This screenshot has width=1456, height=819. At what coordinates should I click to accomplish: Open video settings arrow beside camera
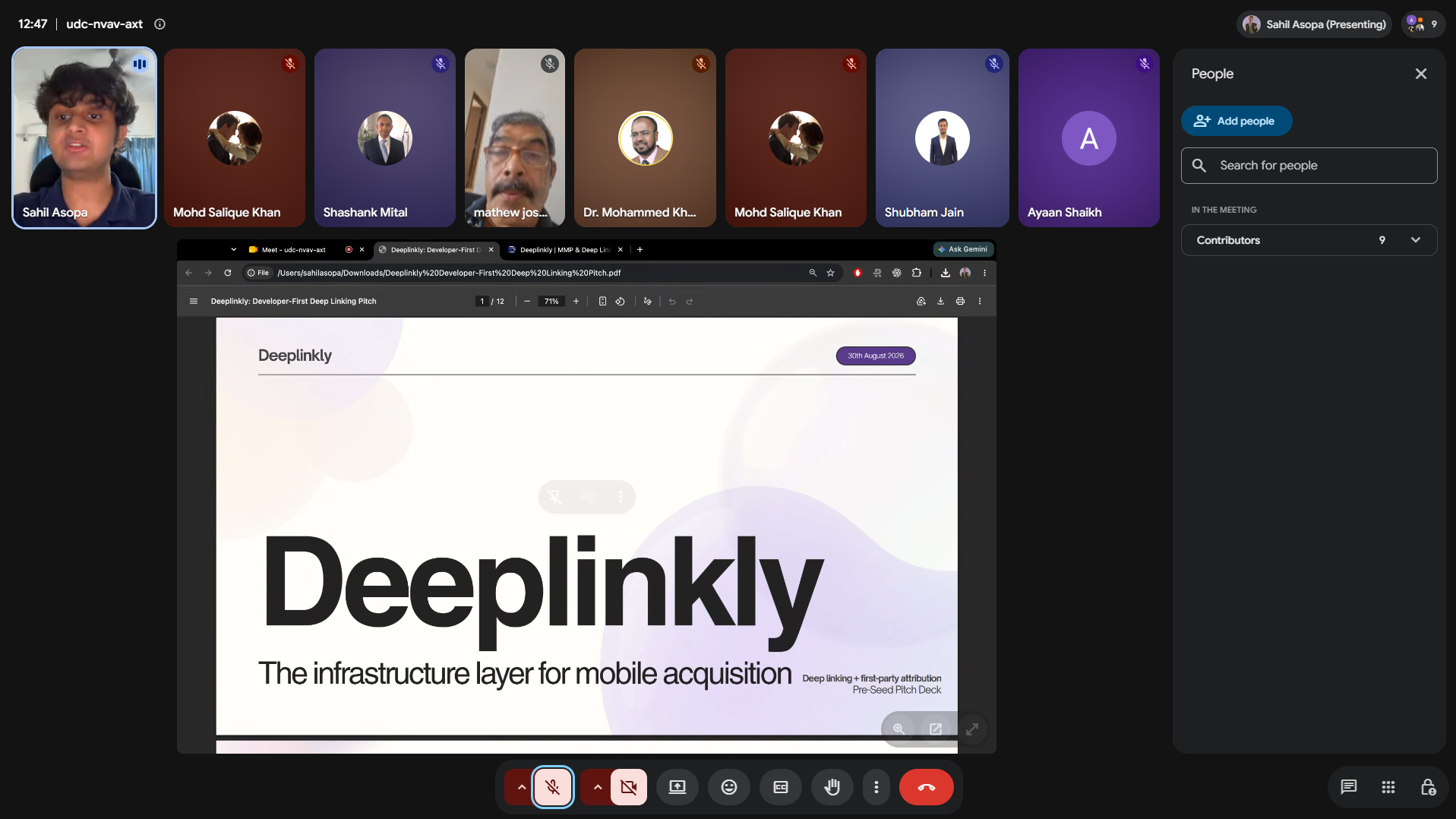598,787
